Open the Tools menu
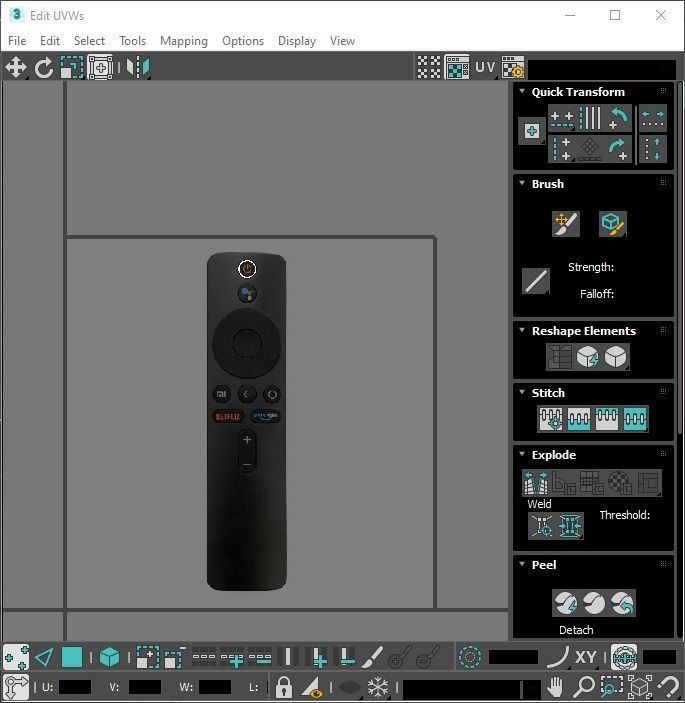Image resolution: width=685 pixels, height=703 pixels. pyautogui.click(x=133, y=41)
